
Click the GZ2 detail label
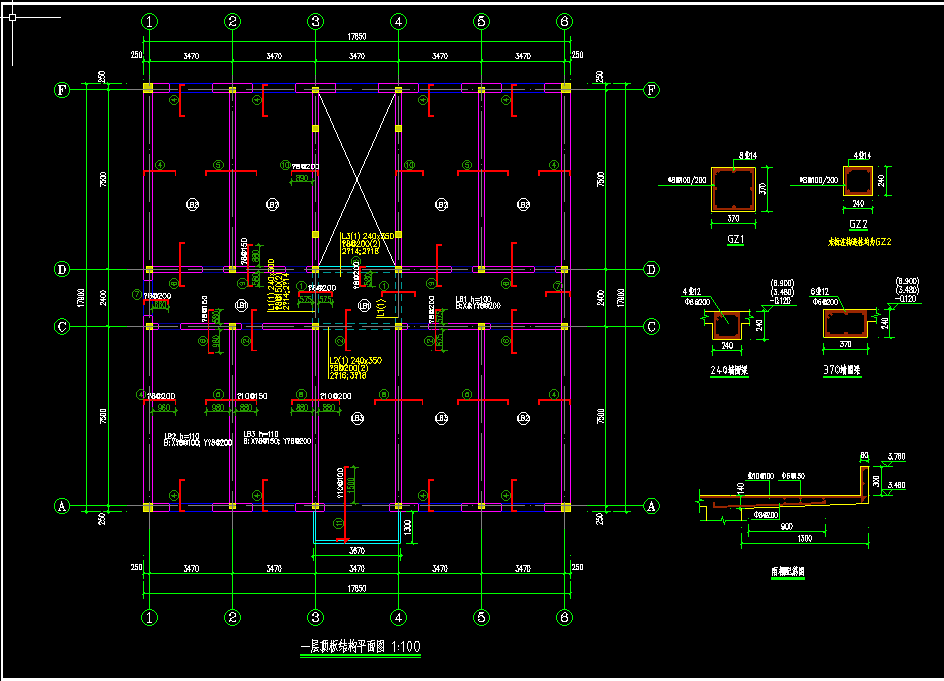(858, 225)
